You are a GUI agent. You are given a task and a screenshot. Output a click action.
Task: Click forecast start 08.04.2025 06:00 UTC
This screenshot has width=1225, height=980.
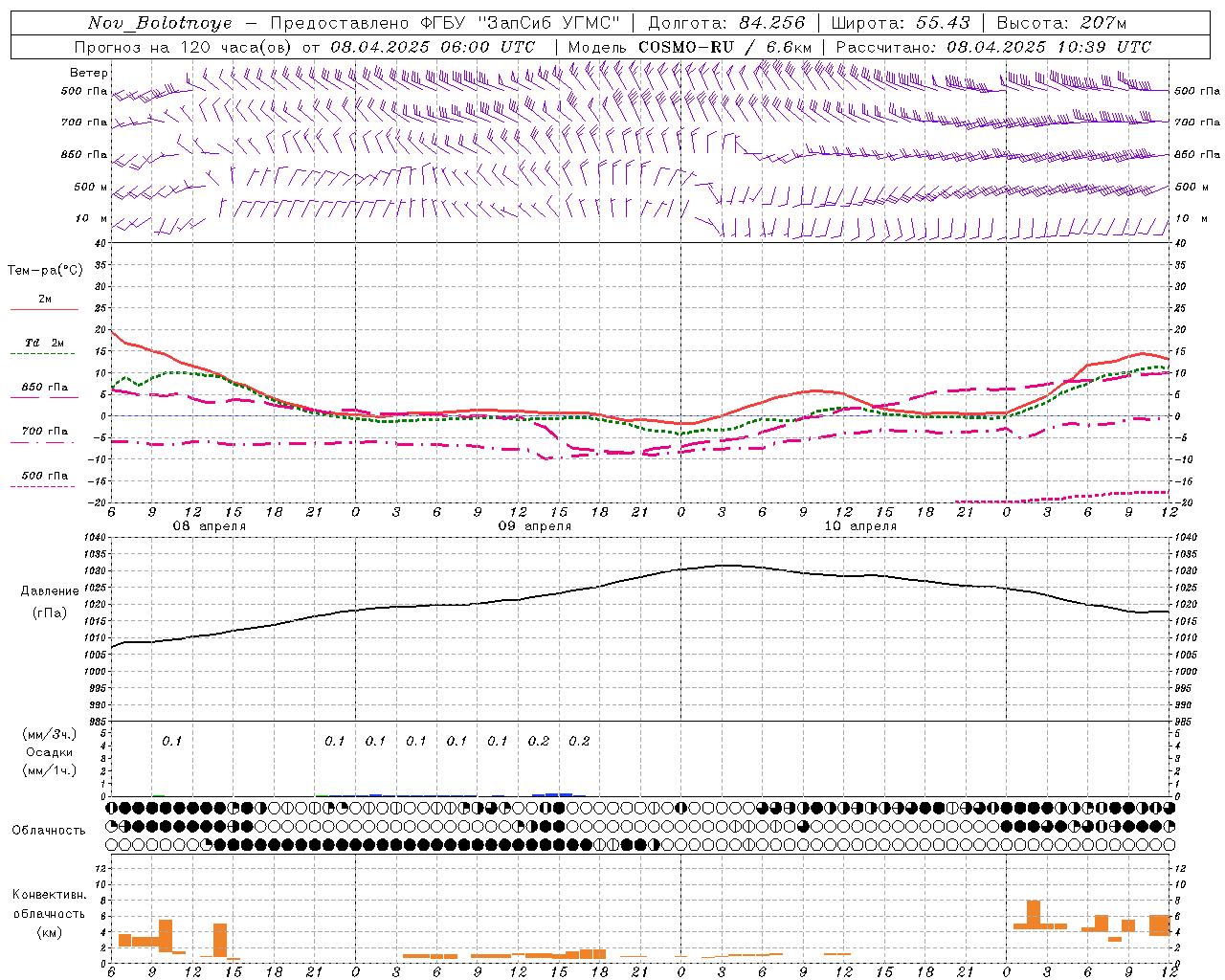pyautogui.click(x=433, y=47)
